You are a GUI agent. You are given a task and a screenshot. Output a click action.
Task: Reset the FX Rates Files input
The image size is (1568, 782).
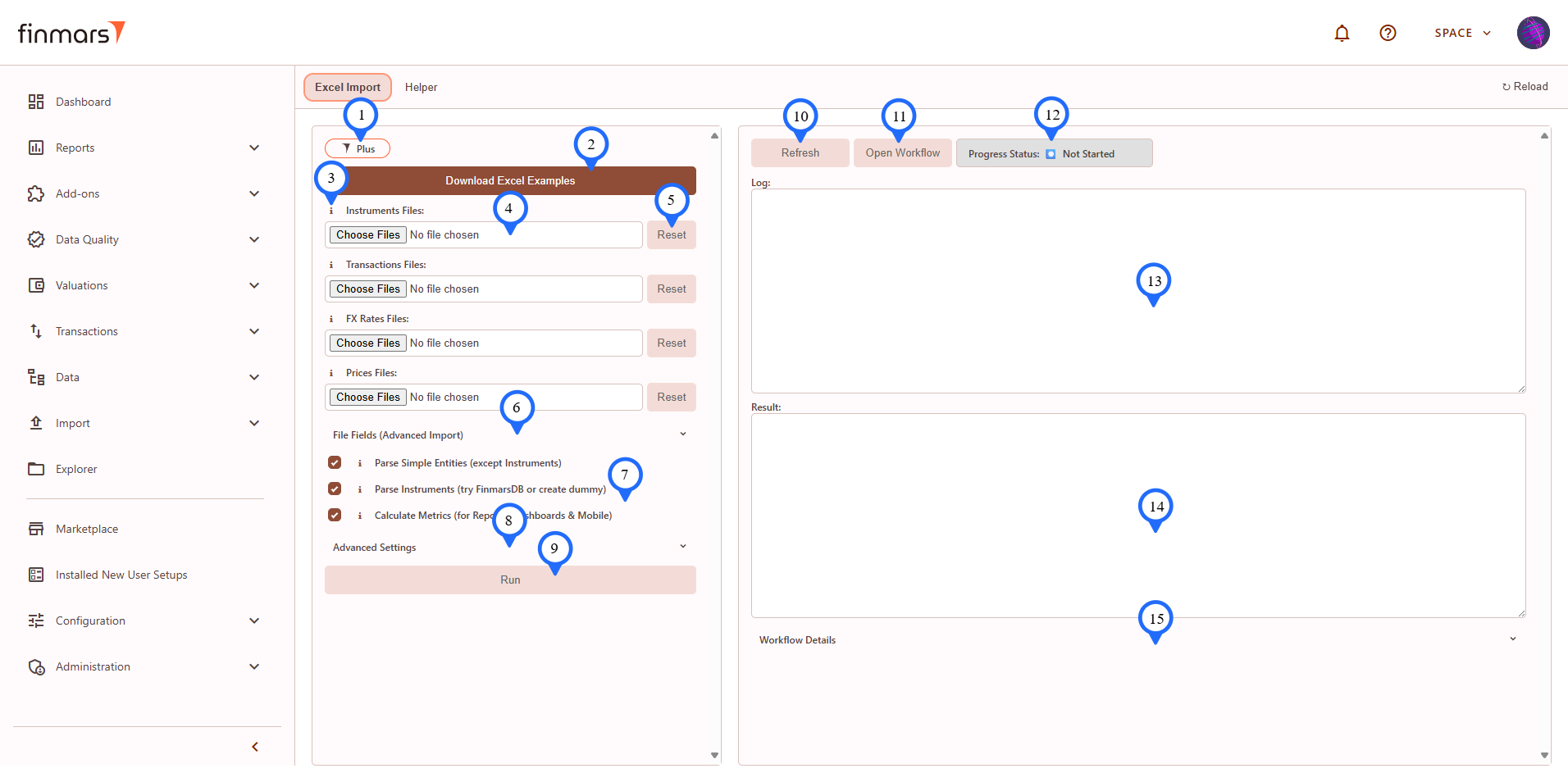(672, 343)
